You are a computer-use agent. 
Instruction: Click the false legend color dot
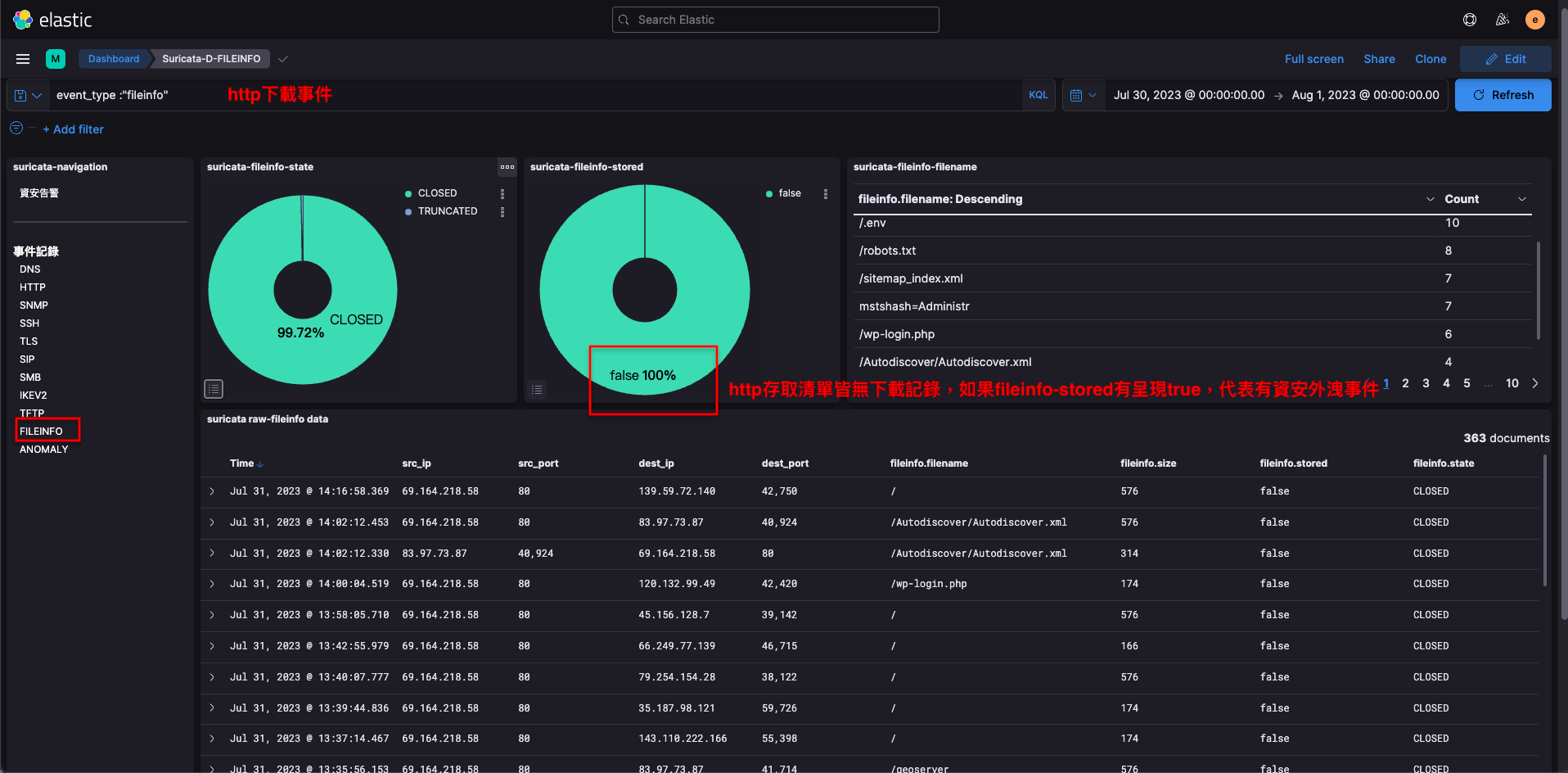(x=769, y=194)
